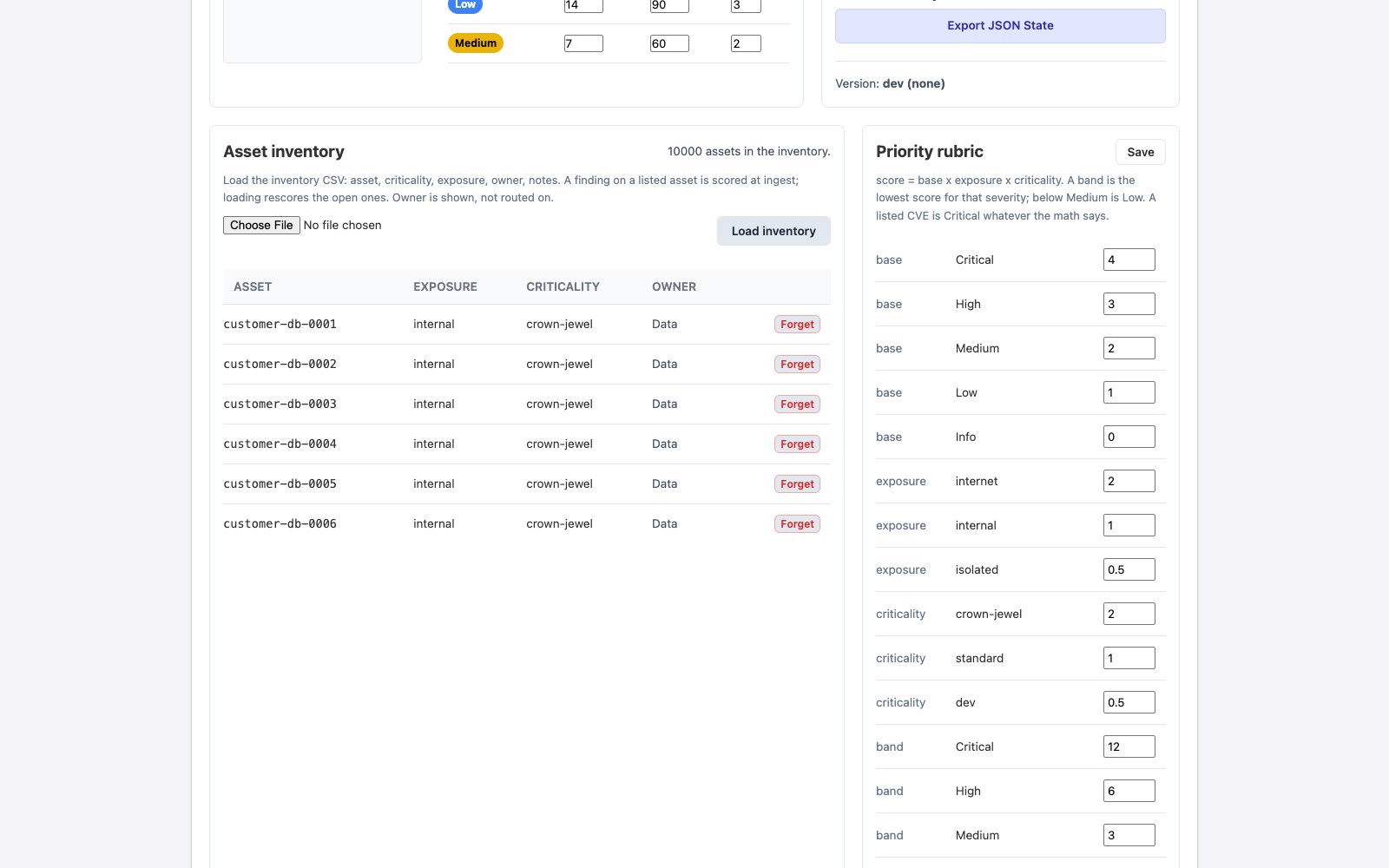
Task: Click Data owner cell for customer-db-0003
Action: (664, 404)
